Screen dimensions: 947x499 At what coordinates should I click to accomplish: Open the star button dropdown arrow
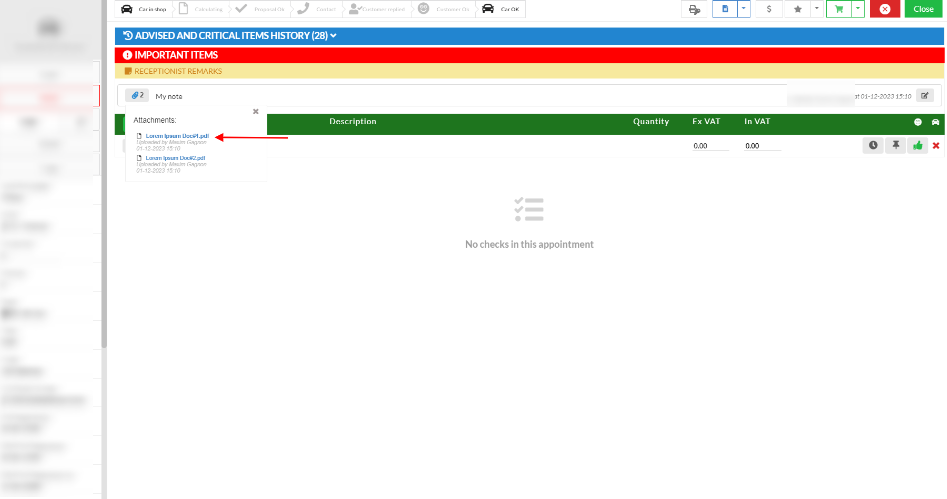click(x=816, y=9)
